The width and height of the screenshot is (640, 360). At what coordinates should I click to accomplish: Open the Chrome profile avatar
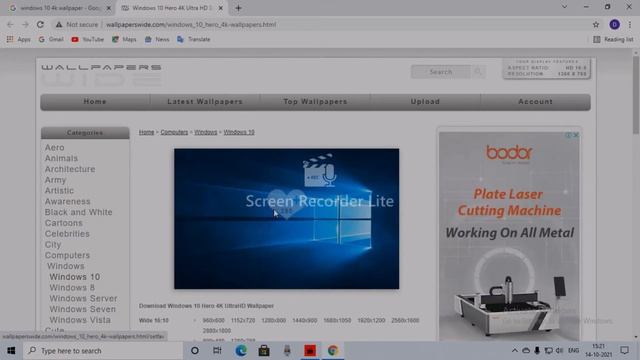[x=614, y=24]
